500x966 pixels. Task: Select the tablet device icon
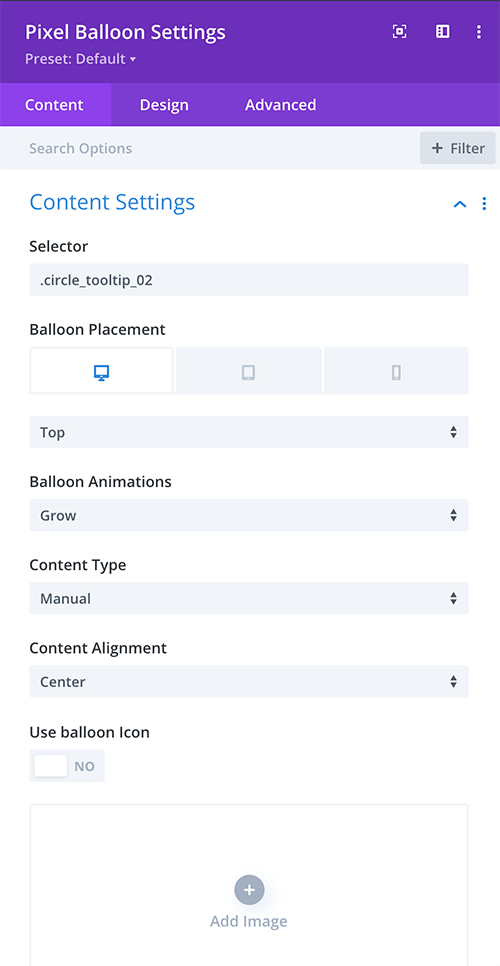[249, 371]
